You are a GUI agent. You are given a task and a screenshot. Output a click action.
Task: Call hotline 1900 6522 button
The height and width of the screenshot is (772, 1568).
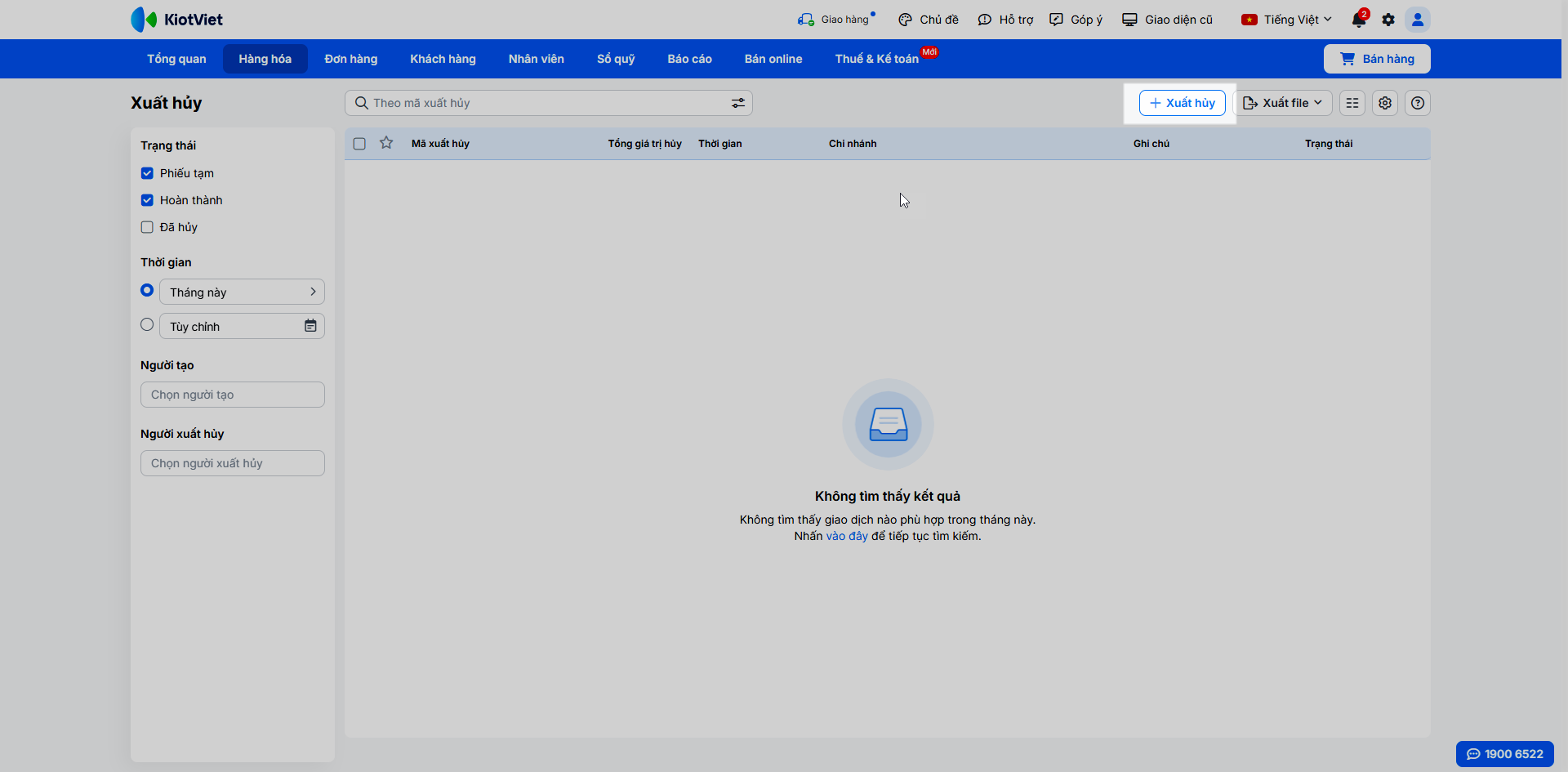tap(1505, 754)
